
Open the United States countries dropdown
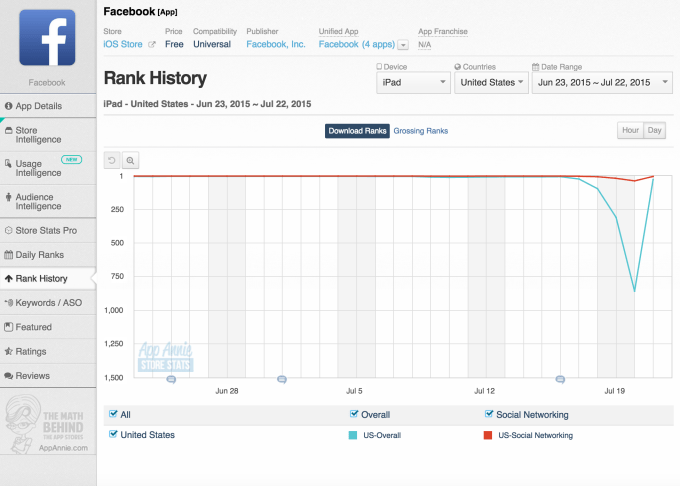click(x=491, y=82)
